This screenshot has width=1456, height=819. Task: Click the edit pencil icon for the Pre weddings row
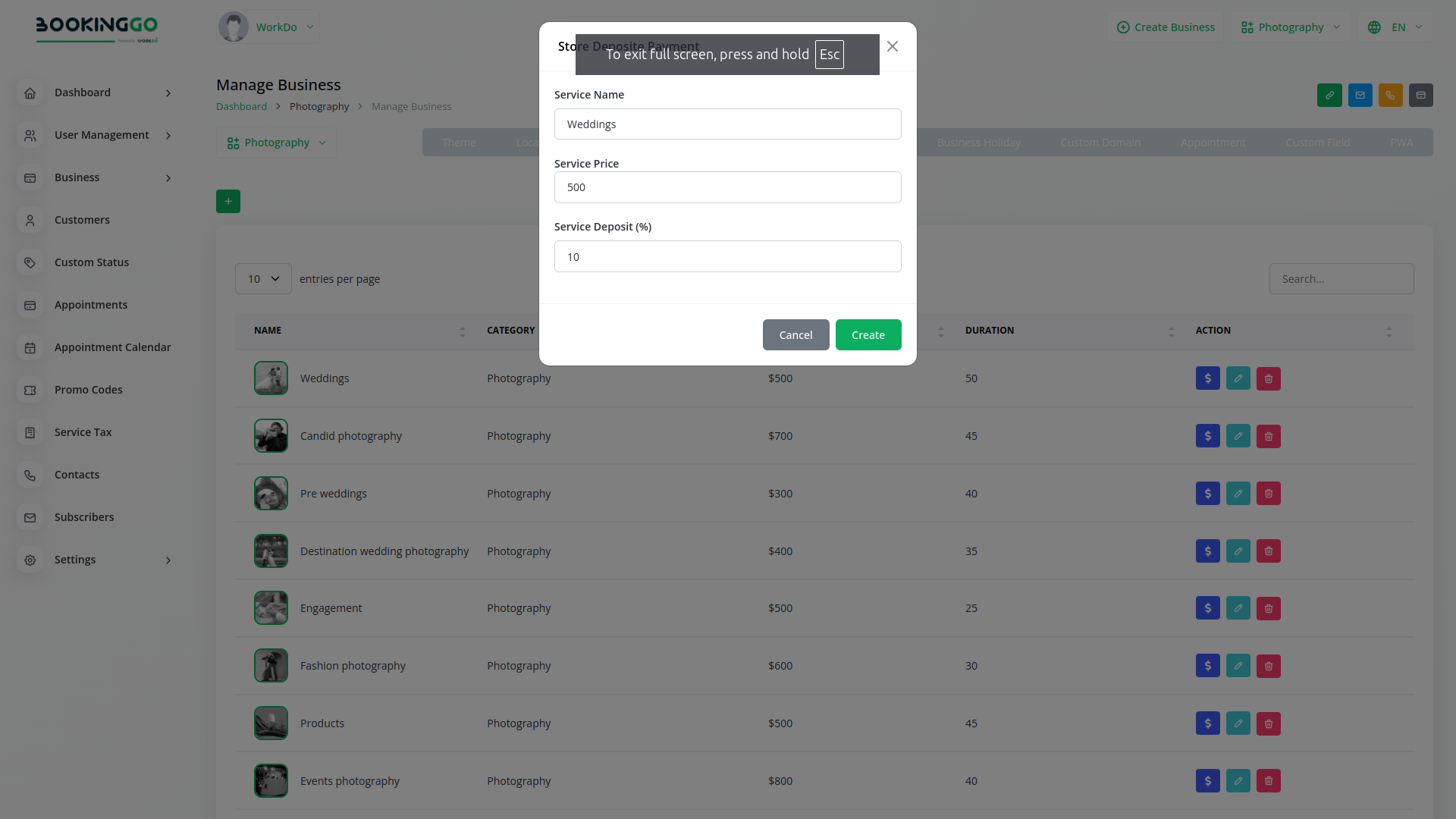tap(1238, 494)
